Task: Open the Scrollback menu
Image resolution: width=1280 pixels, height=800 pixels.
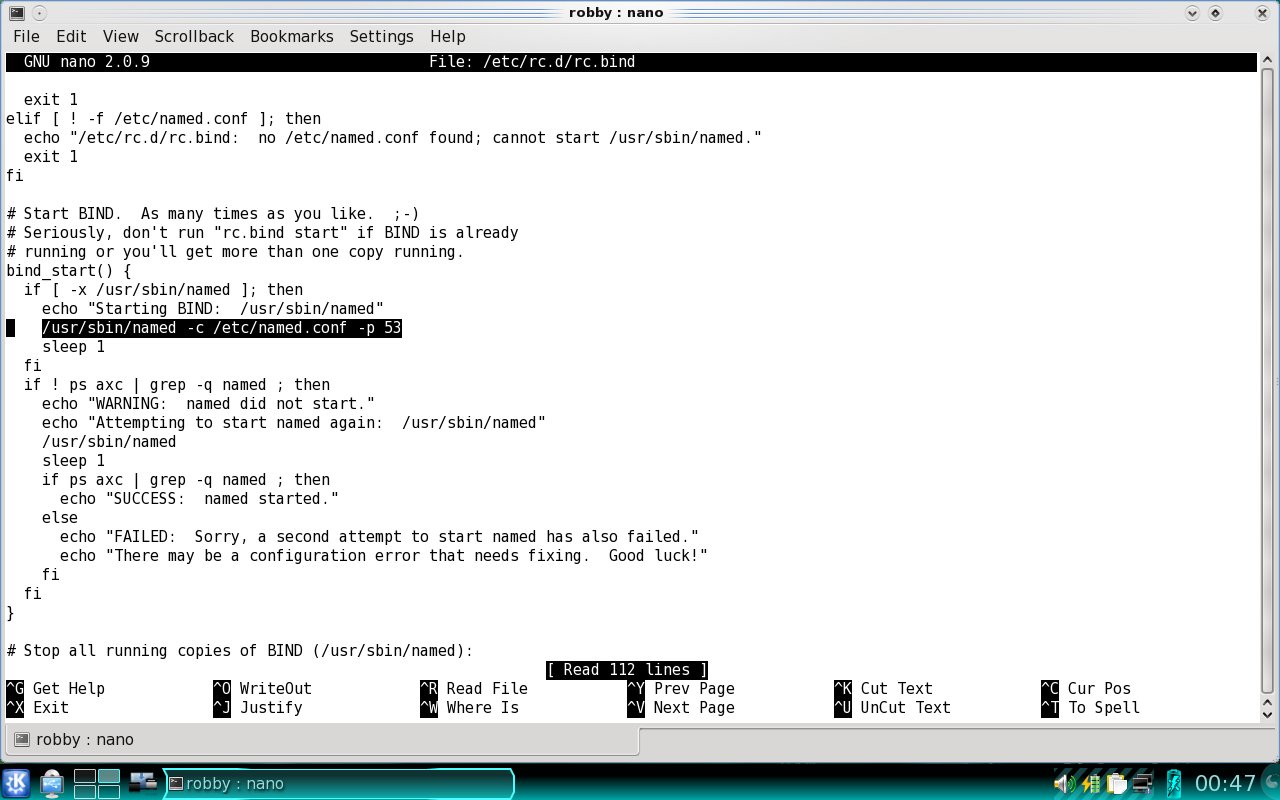Action: click(x=194, y=36)
